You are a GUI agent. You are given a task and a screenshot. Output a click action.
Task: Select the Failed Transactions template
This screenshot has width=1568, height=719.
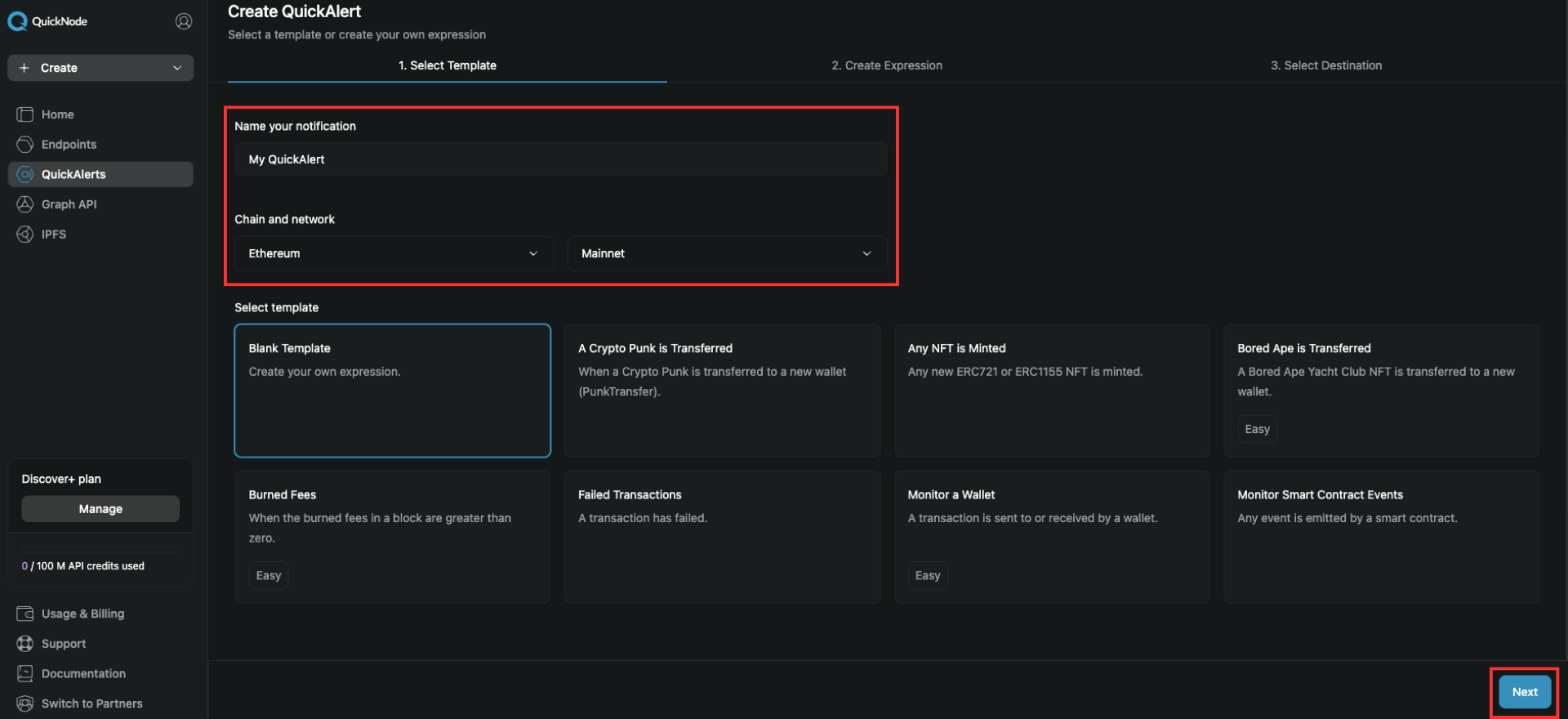[722, 537]
